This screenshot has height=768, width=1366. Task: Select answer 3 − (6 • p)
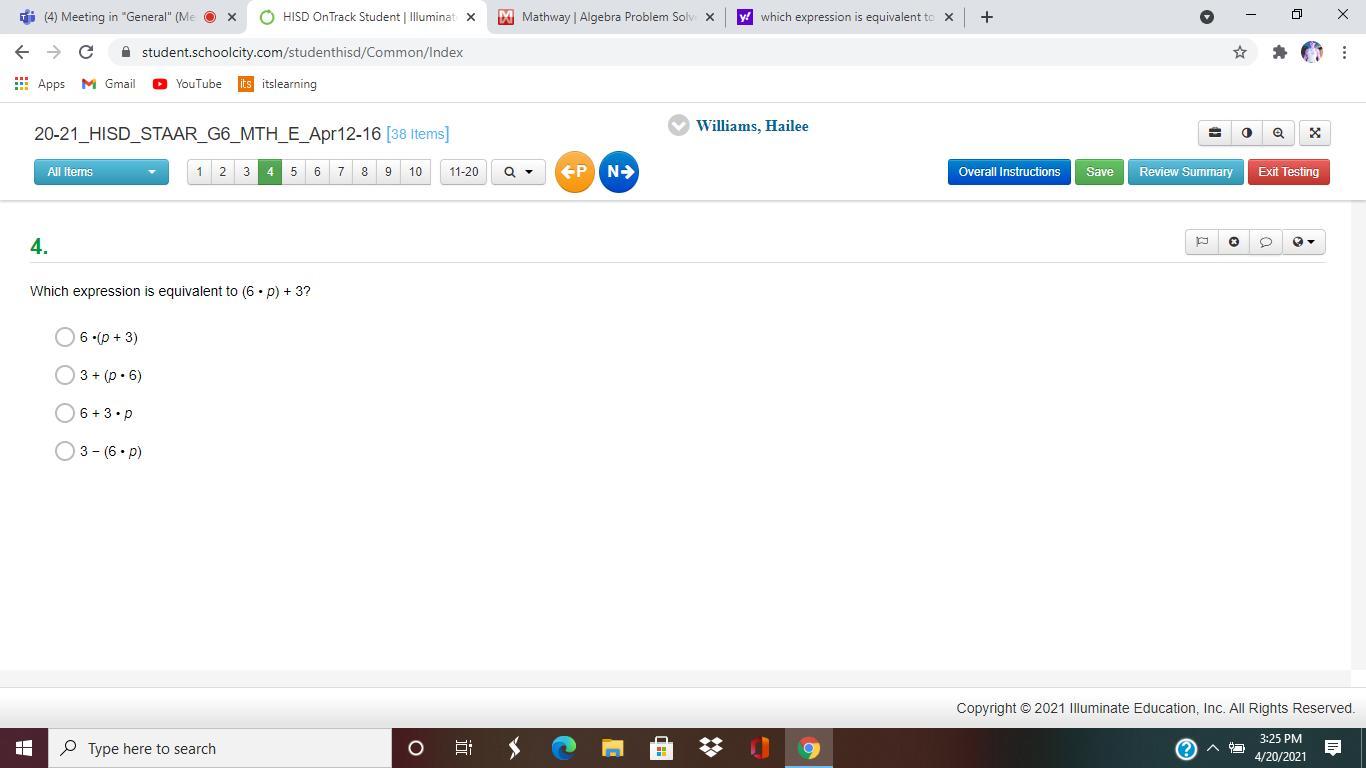(x=65, y=451)
